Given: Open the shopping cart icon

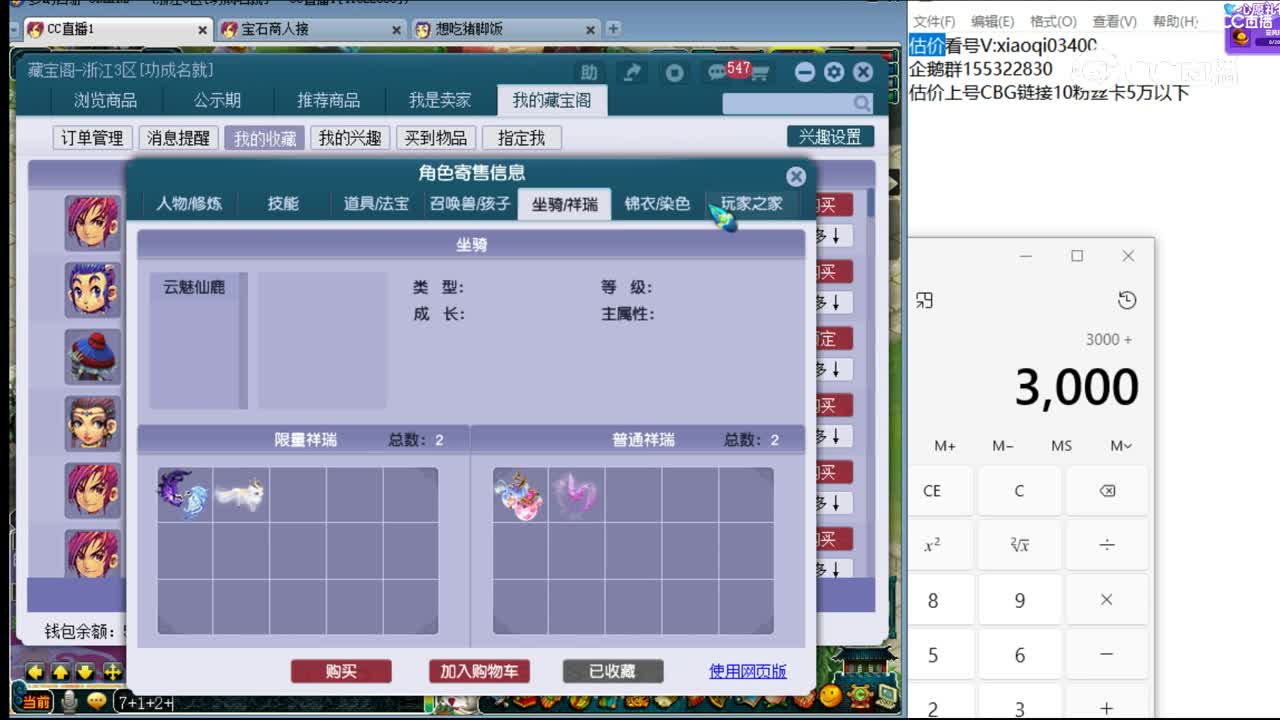Looking at the screenshot, I should [x=760, y=73].
